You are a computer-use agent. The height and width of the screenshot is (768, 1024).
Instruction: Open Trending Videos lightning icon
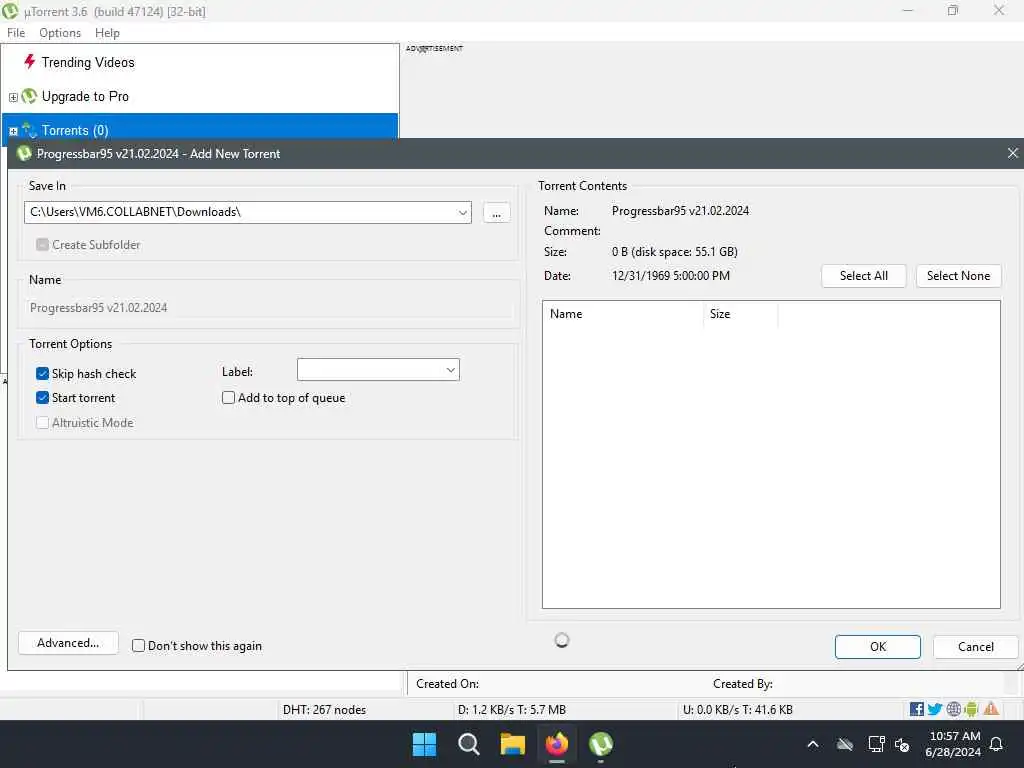pos(29,62)
